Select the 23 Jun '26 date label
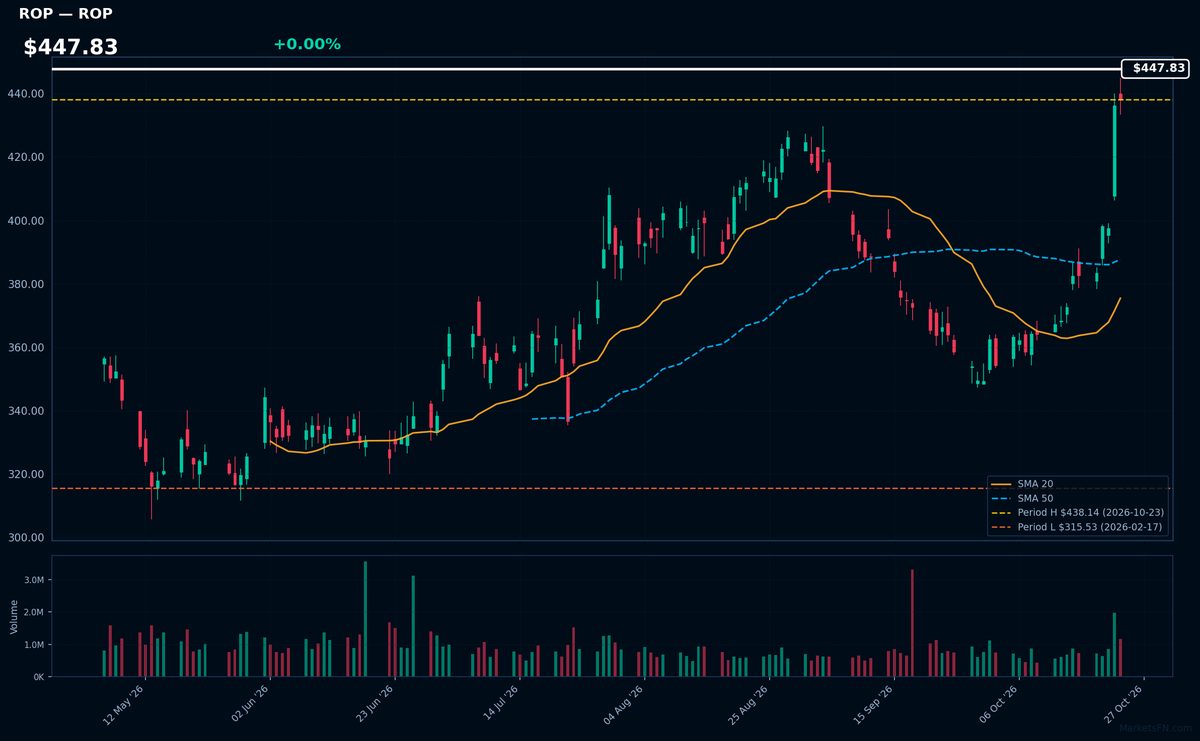 click(374, 703)
